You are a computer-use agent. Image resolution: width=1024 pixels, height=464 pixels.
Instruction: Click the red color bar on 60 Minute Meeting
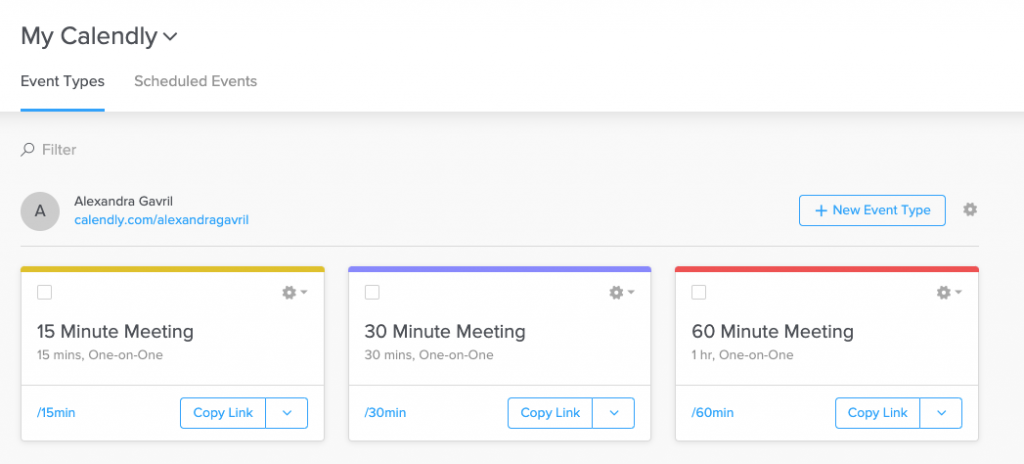827,269
